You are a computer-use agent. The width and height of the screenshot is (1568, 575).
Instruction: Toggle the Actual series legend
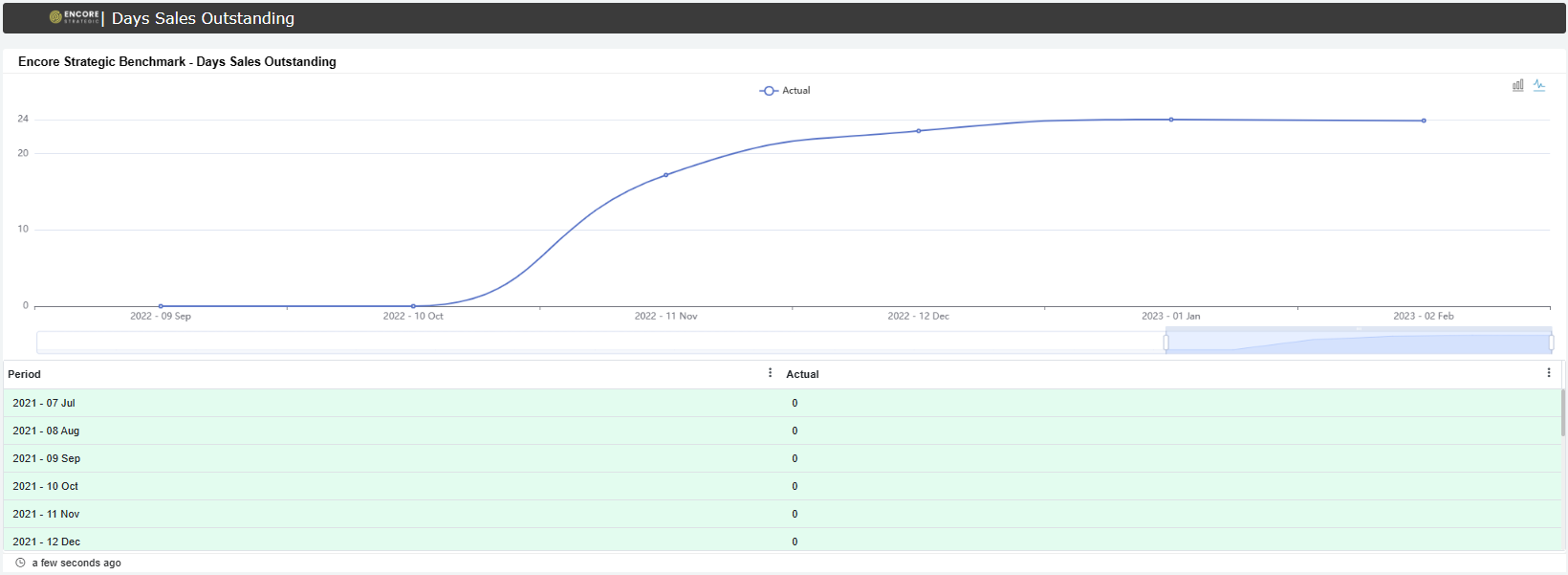pos(784,91)
